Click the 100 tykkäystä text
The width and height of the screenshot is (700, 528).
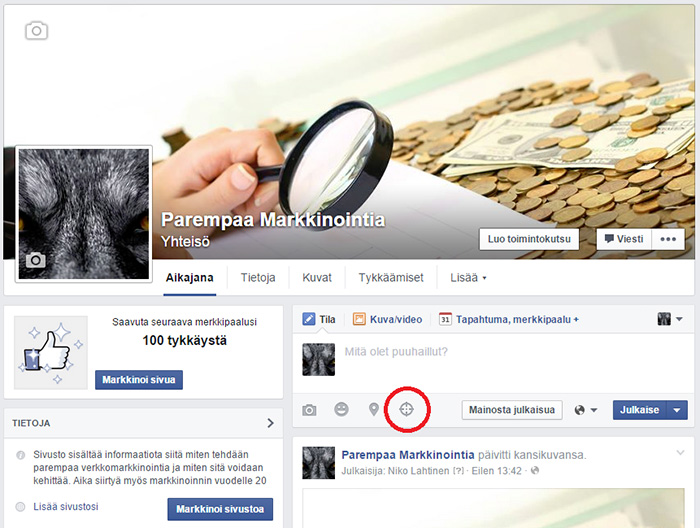tap(184, 341)
